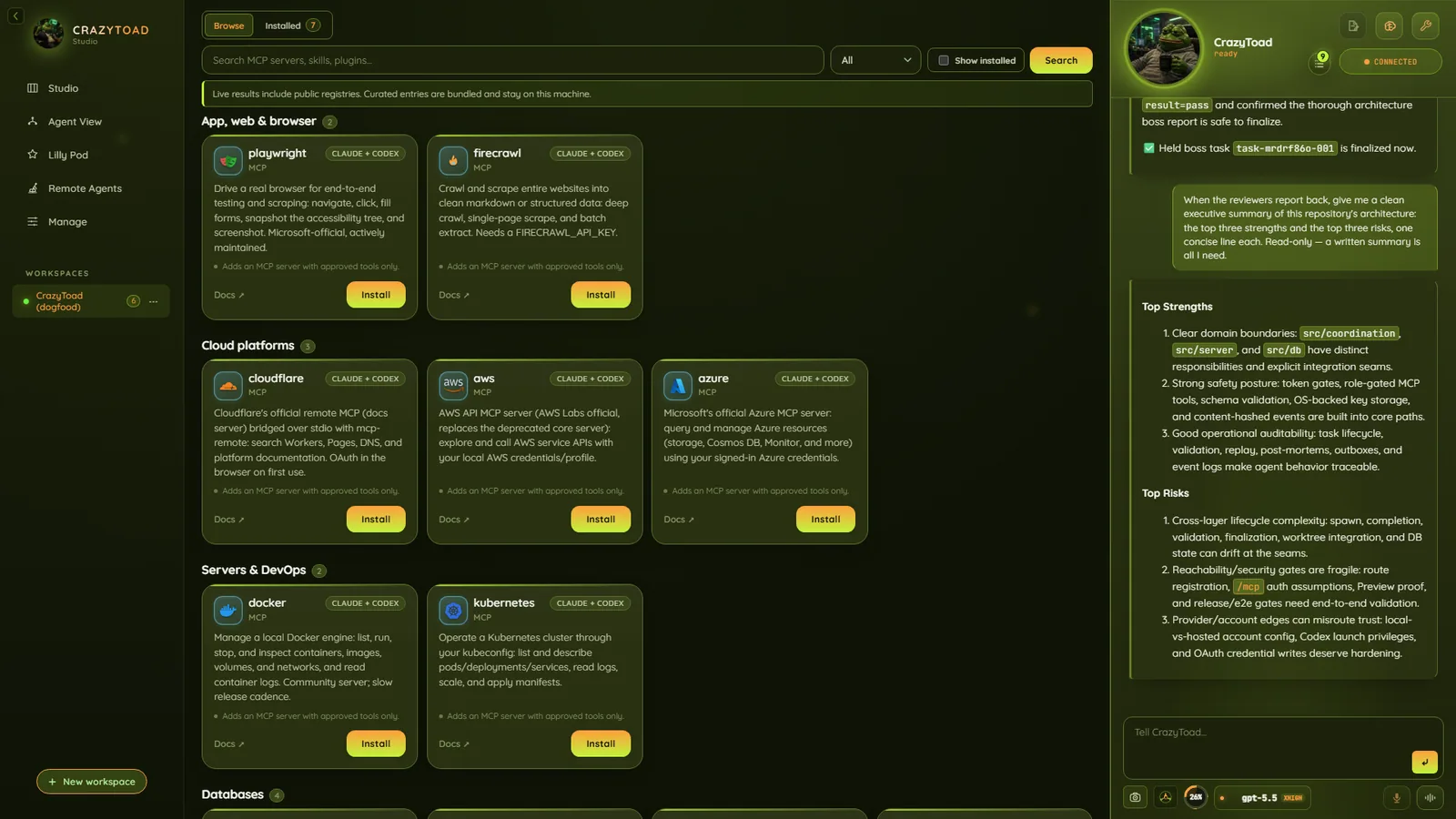Screen dimensions: 1456x819
Task: Send message with the return arrow button
Action: (x=1424, y=762)
